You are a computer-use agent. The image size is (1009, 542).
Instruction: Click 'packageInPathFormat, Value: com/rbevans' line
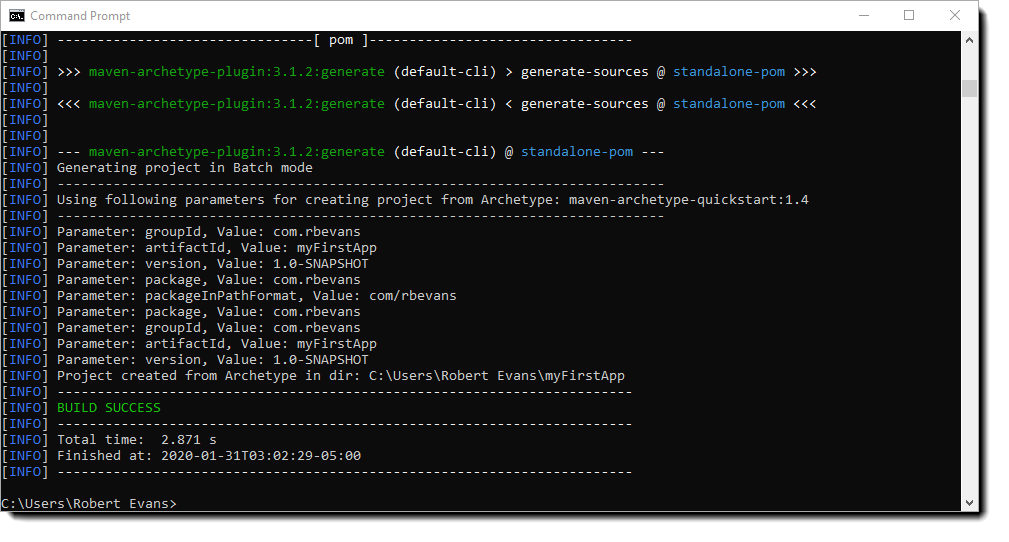point(256,295)
